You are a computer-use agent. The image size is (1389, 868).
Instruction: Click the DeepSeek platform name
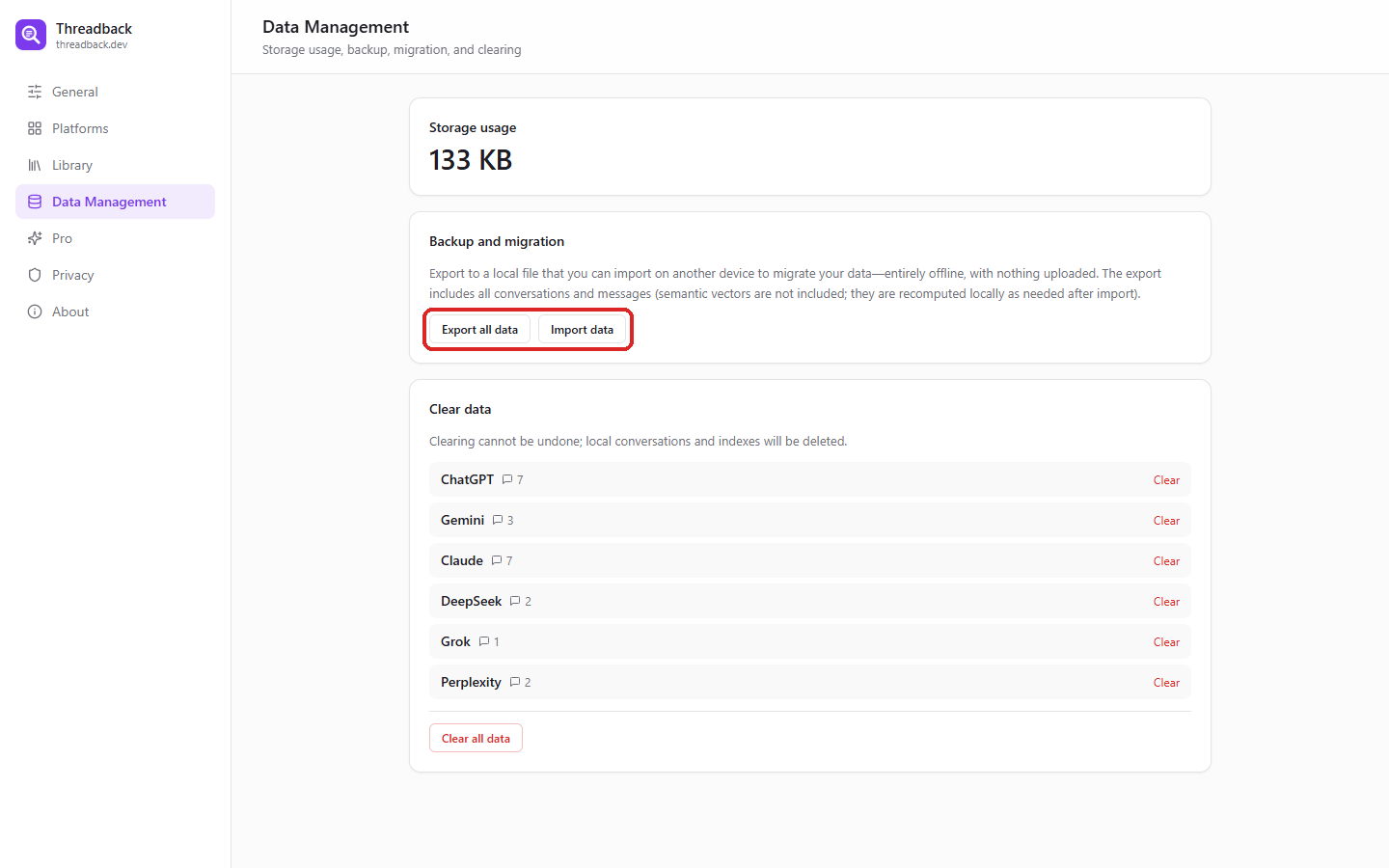coord(471,601)
